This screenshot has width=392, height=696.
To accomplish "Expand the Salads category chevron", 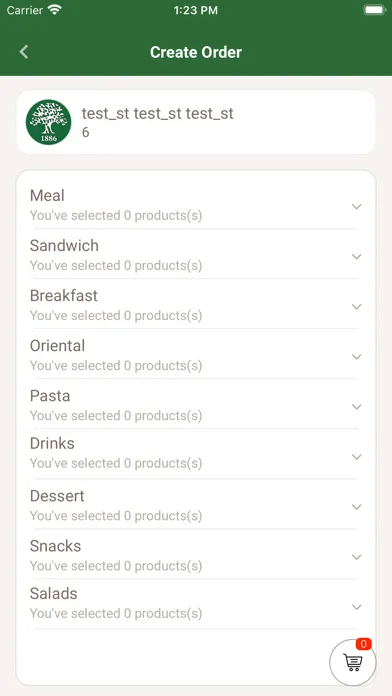I will [356, 607].
